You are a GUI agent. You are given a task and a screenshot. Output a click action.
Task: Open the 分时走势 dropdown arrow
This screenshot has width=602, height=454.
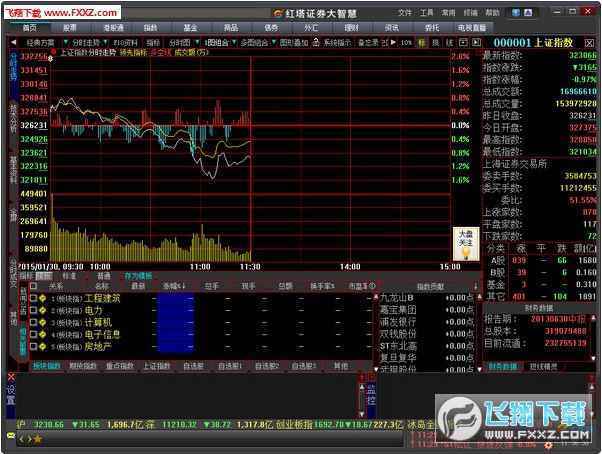click(x=105, y=42)
